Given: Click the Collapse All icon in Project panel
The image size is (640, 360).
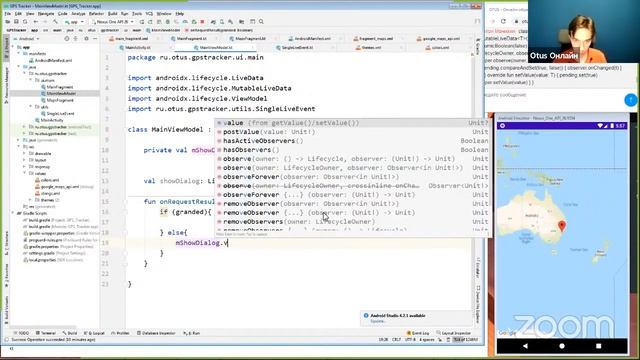Looking at the screenshot, I should coord(76,39).
